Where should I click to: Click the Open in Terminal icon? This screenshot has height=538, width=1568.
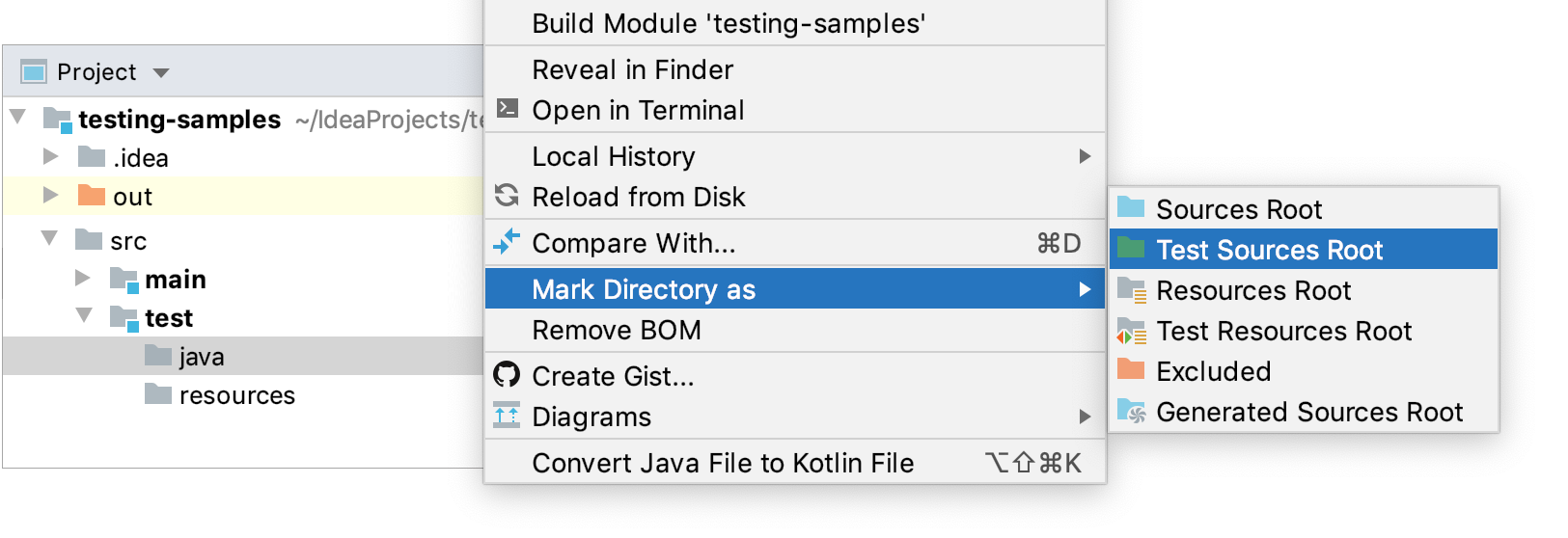pos(507,108)
